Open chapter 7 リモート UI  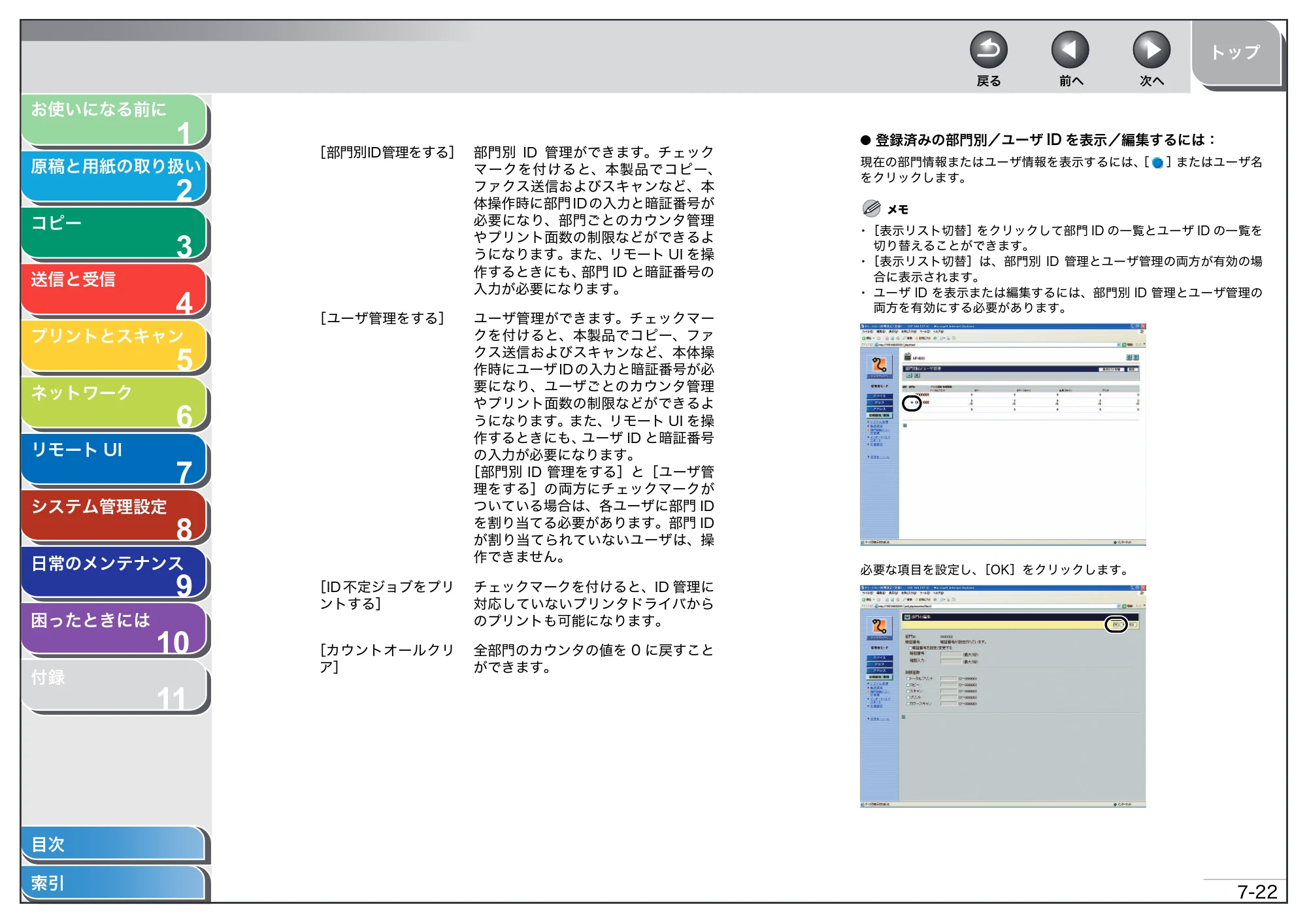coord(114,461)
